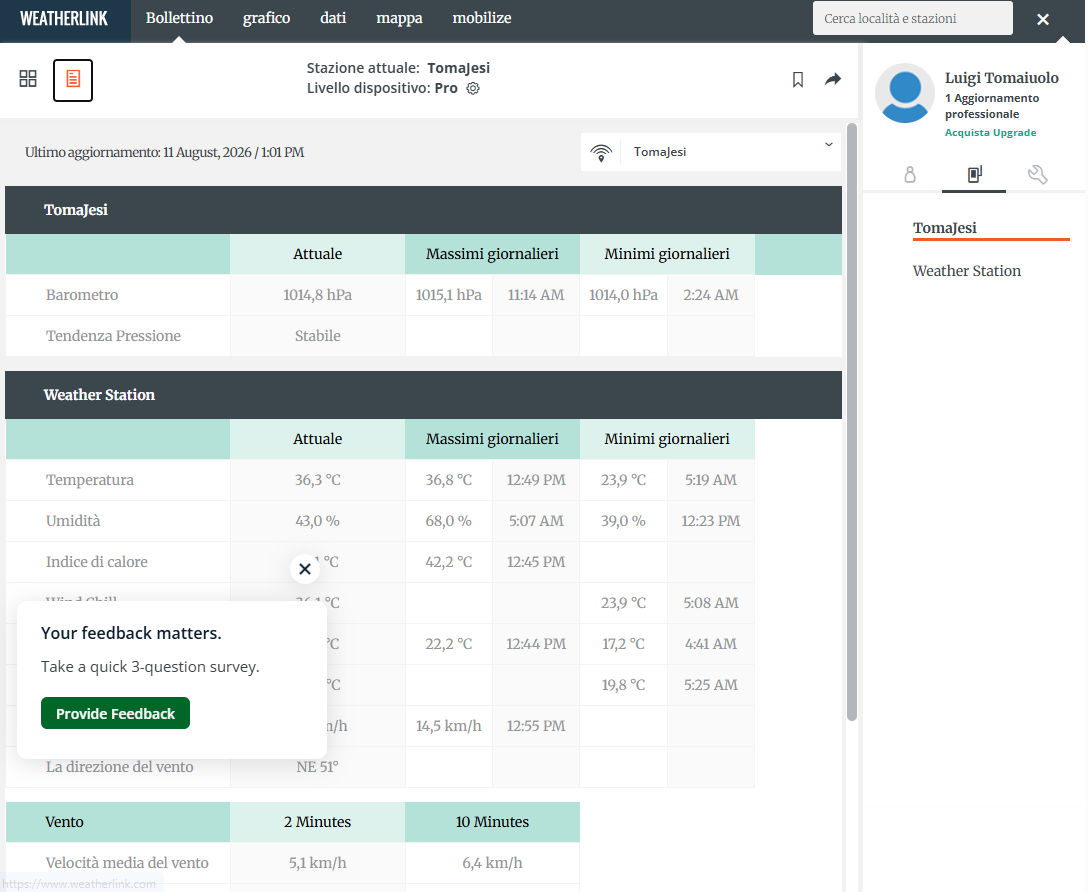This screenshot has width=1088, height=892.
Task: Select Weather Station in side panel
Action: [x=967, y=271]
